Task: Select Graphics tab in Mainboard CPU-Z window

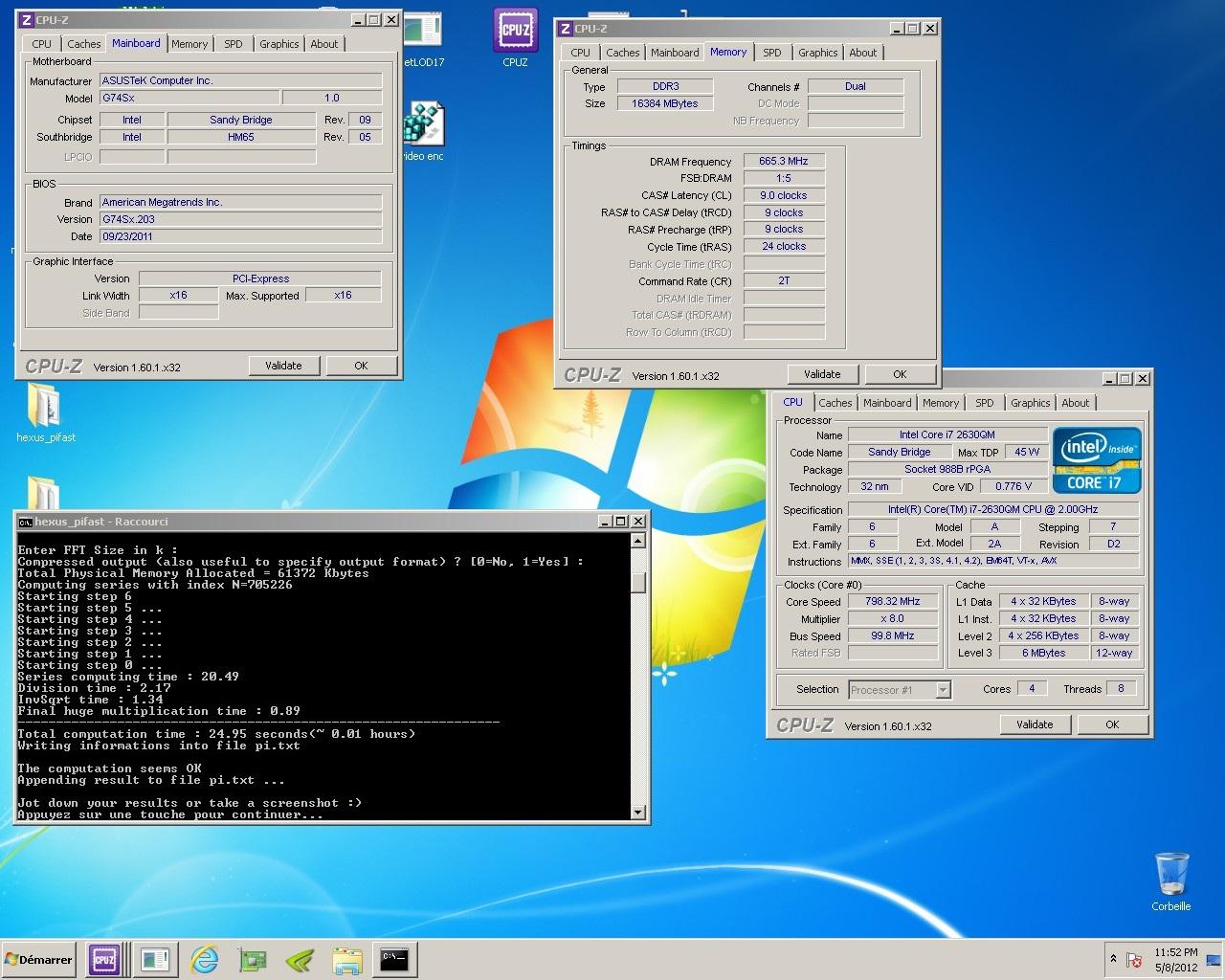Action: click(x=278, y=44)
